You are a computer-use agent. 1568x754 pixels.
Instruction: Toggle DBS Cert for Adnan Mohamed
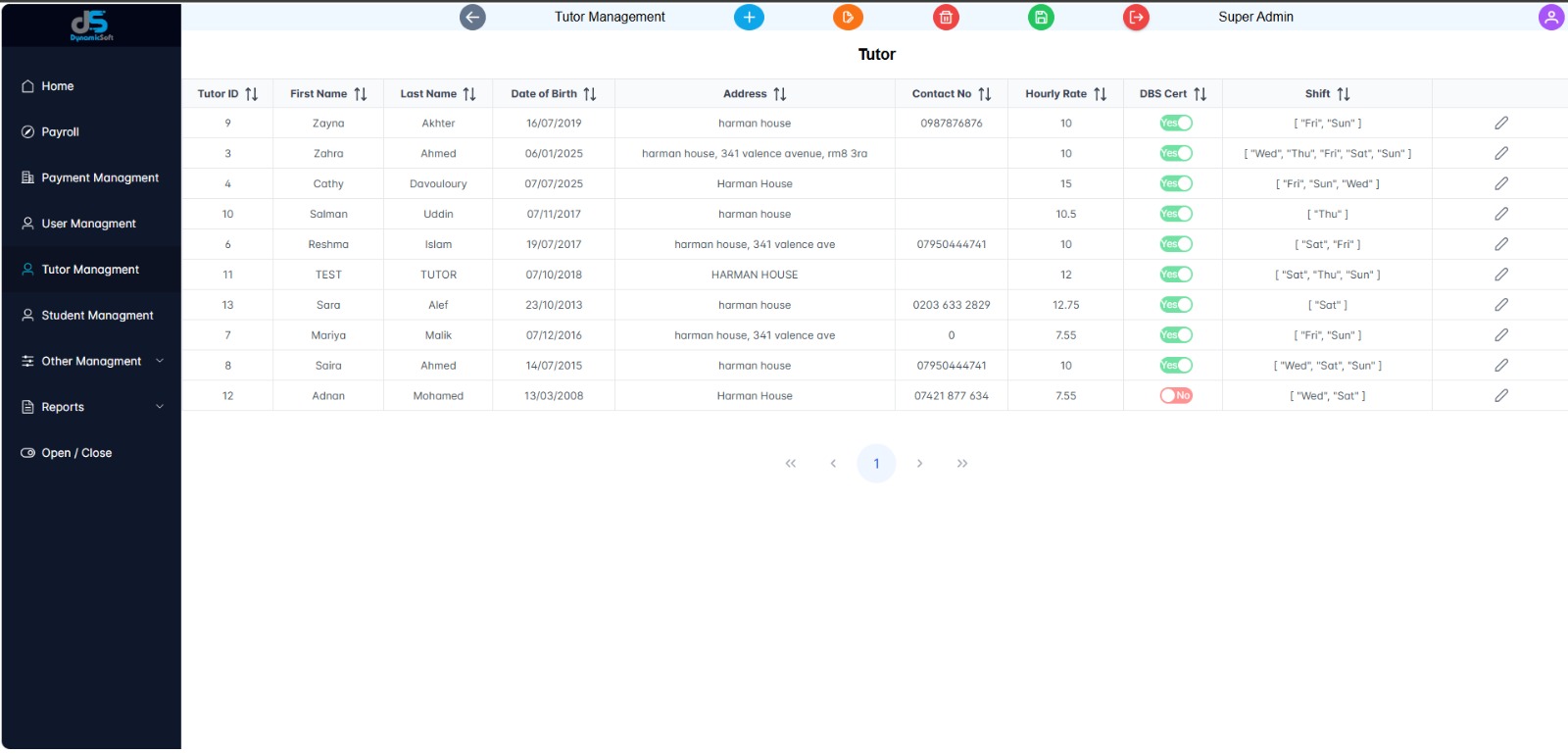(x=1176, y=396)
